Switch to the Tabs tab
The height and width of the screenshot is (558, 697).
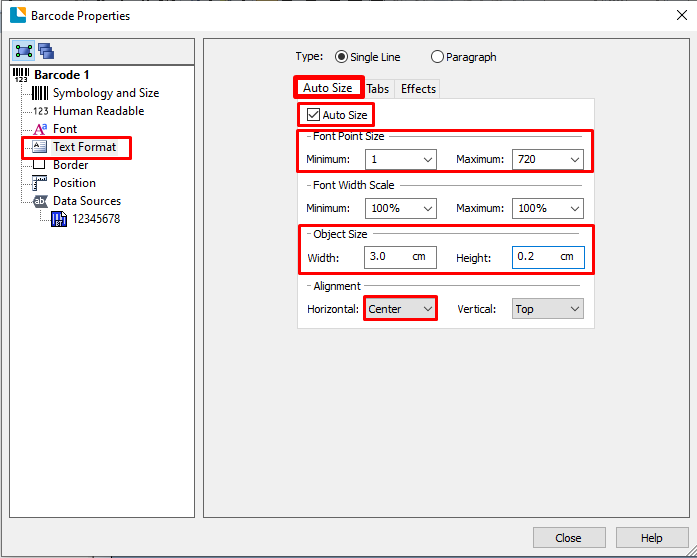pyautogui.click(x=377, y=89)
